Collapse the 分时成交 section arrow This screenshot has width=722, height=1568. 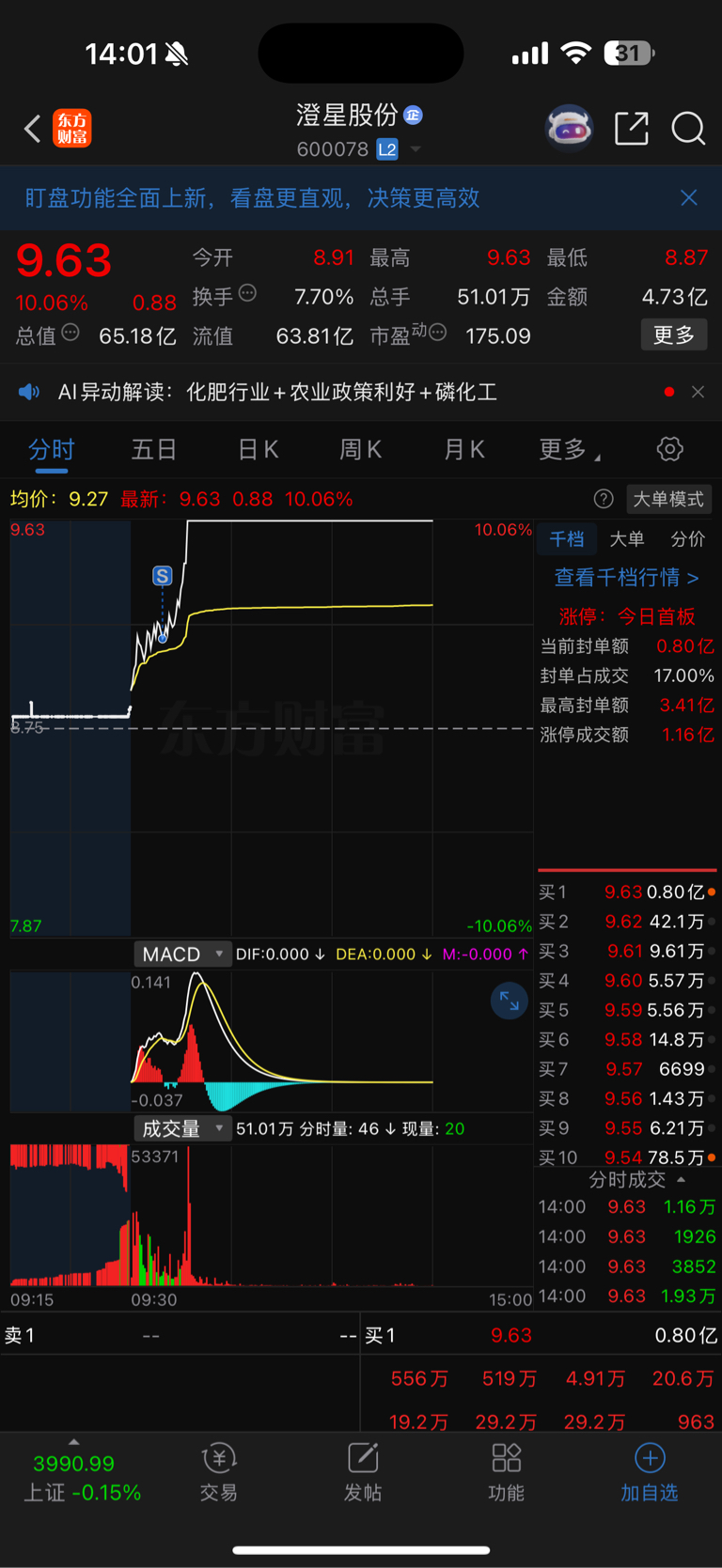point(682,1179)
